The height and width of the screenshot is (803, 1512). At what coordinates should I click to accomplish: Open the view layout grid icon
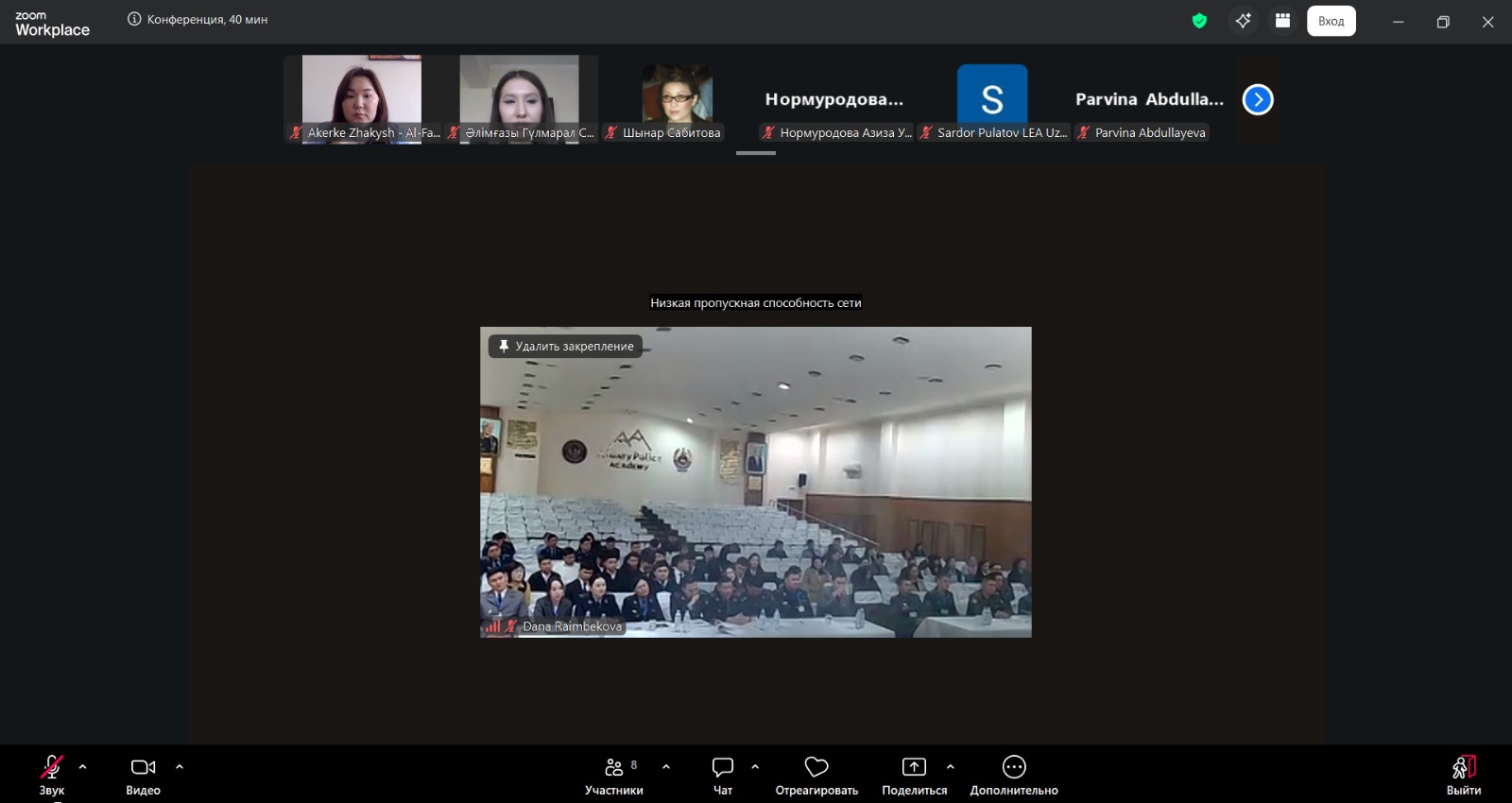1282,21
